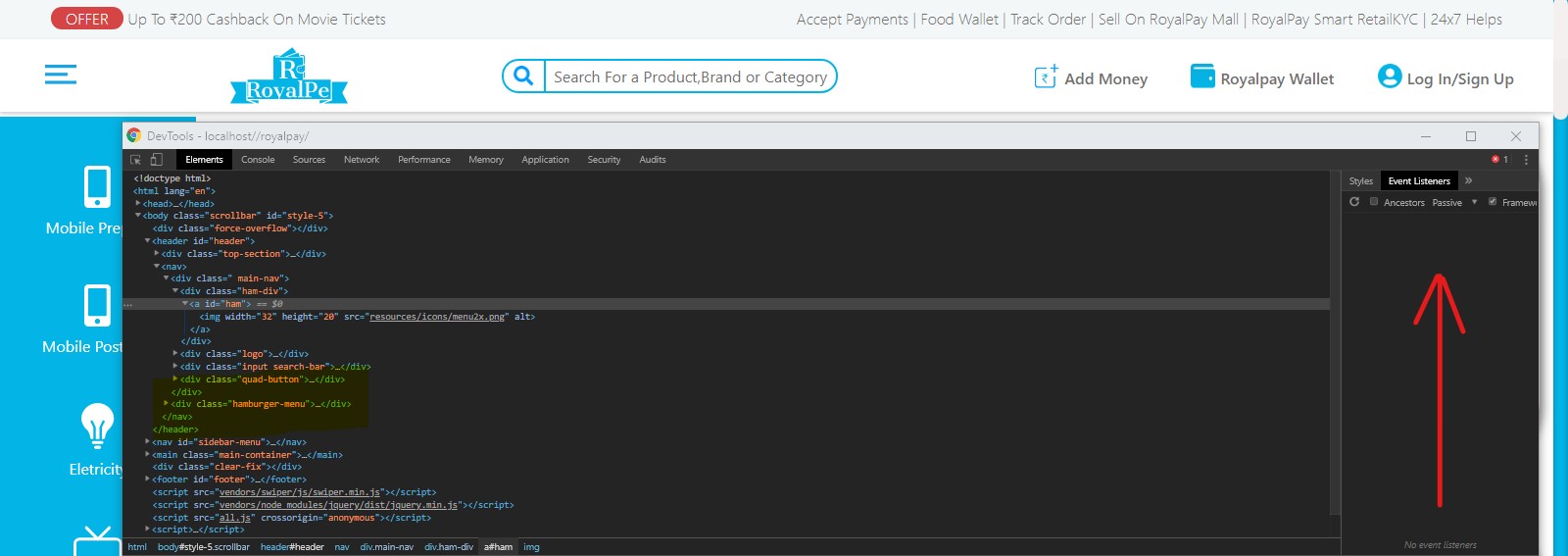Switch to the Security tab

[x=604, y=159]
